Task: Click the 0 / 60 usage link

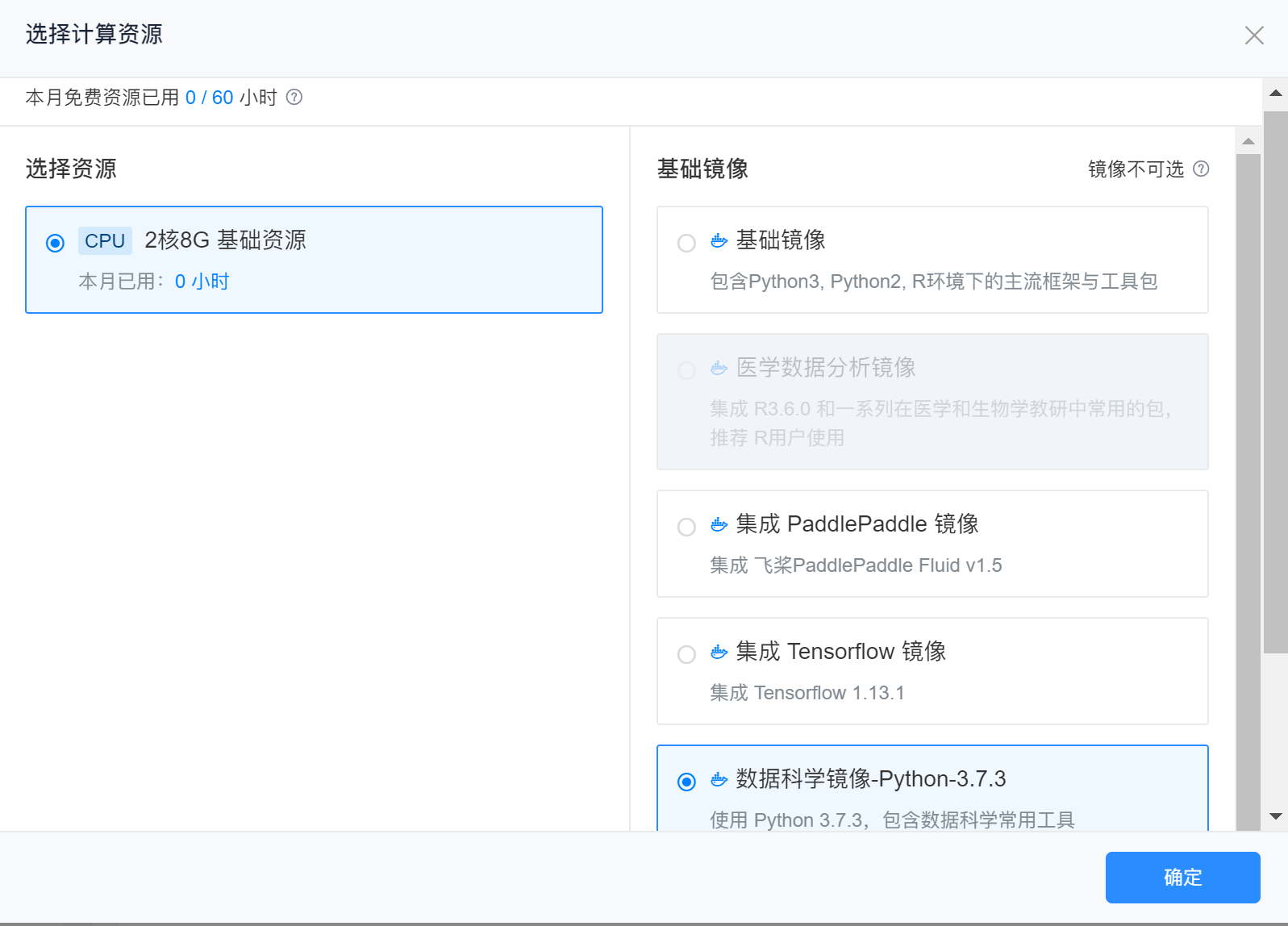Action: 209,98
